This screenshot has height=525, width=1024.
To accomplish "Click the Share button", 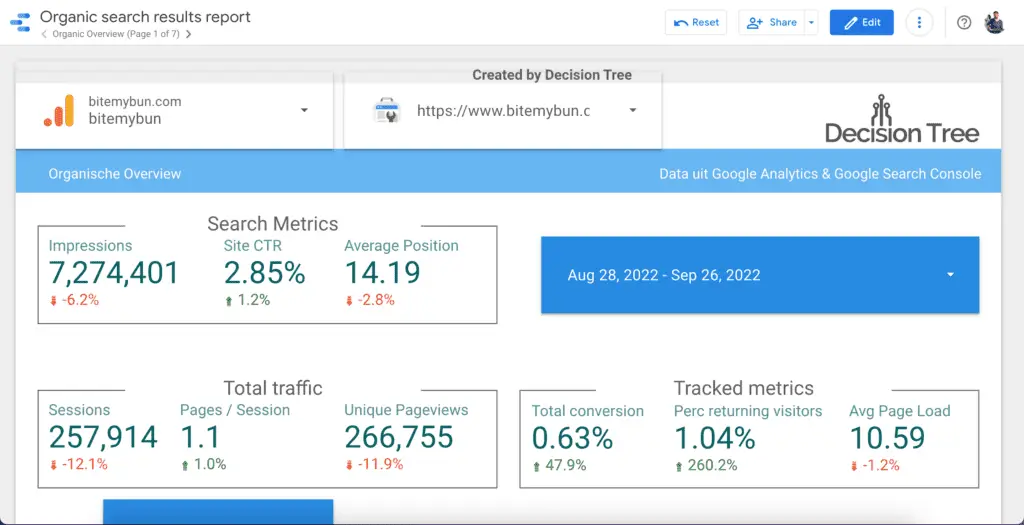I will [x=772, y=22].
